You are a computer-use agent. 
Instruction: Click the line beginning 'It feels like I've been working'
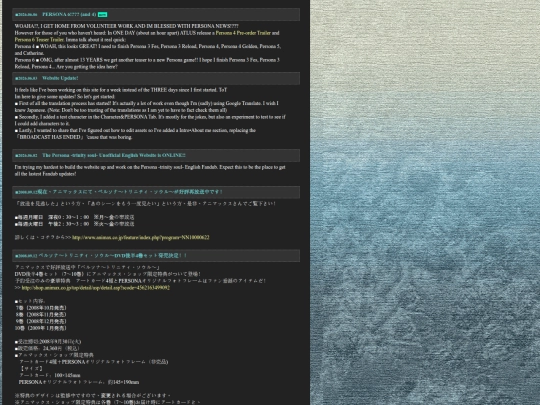click(121, 90)
